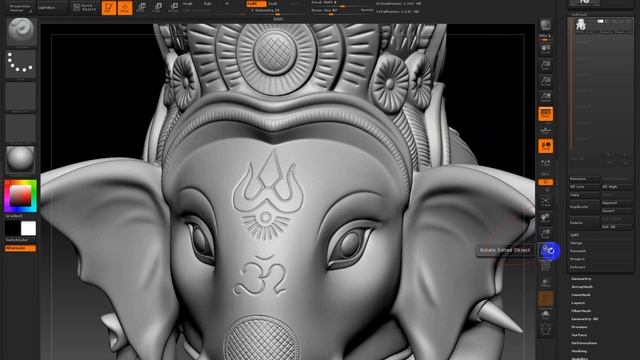Screen dimensions: 640x360
Task: Open the alpha selector slot
Action: pos(20,96)
